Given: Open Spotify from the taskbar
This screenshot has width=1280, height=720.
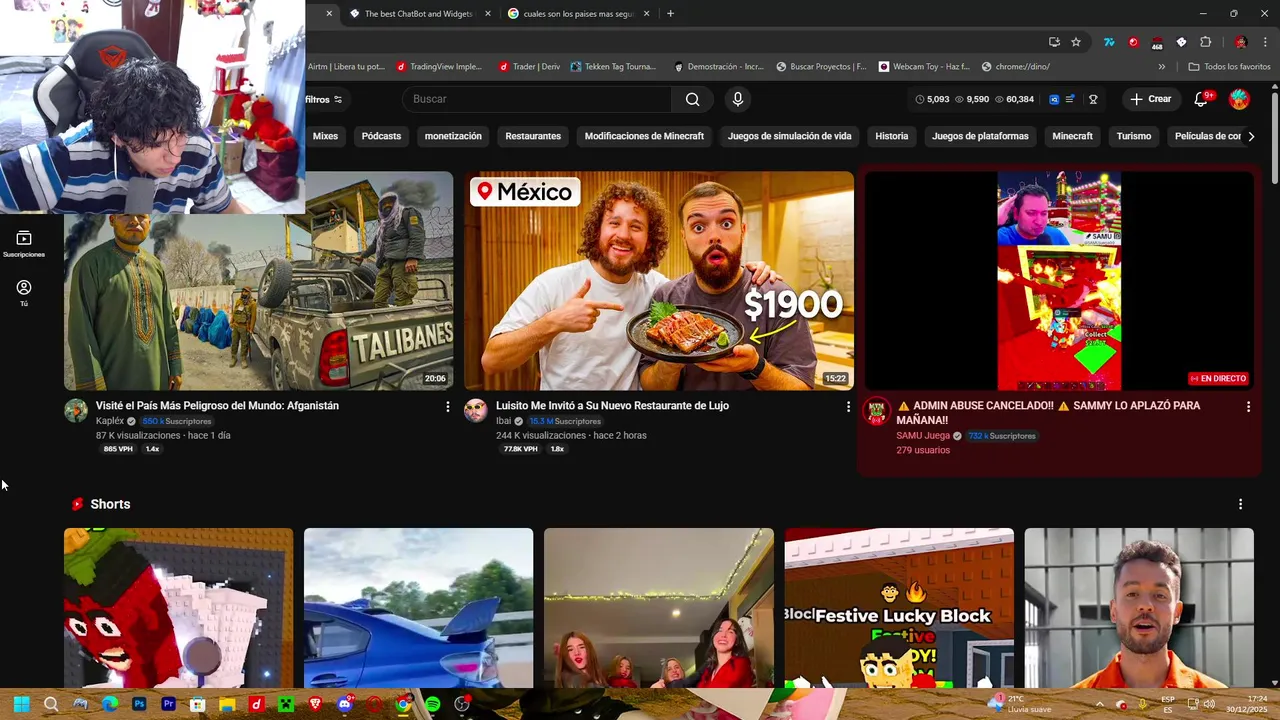Looking at the screenshot, I should (432, 704).
